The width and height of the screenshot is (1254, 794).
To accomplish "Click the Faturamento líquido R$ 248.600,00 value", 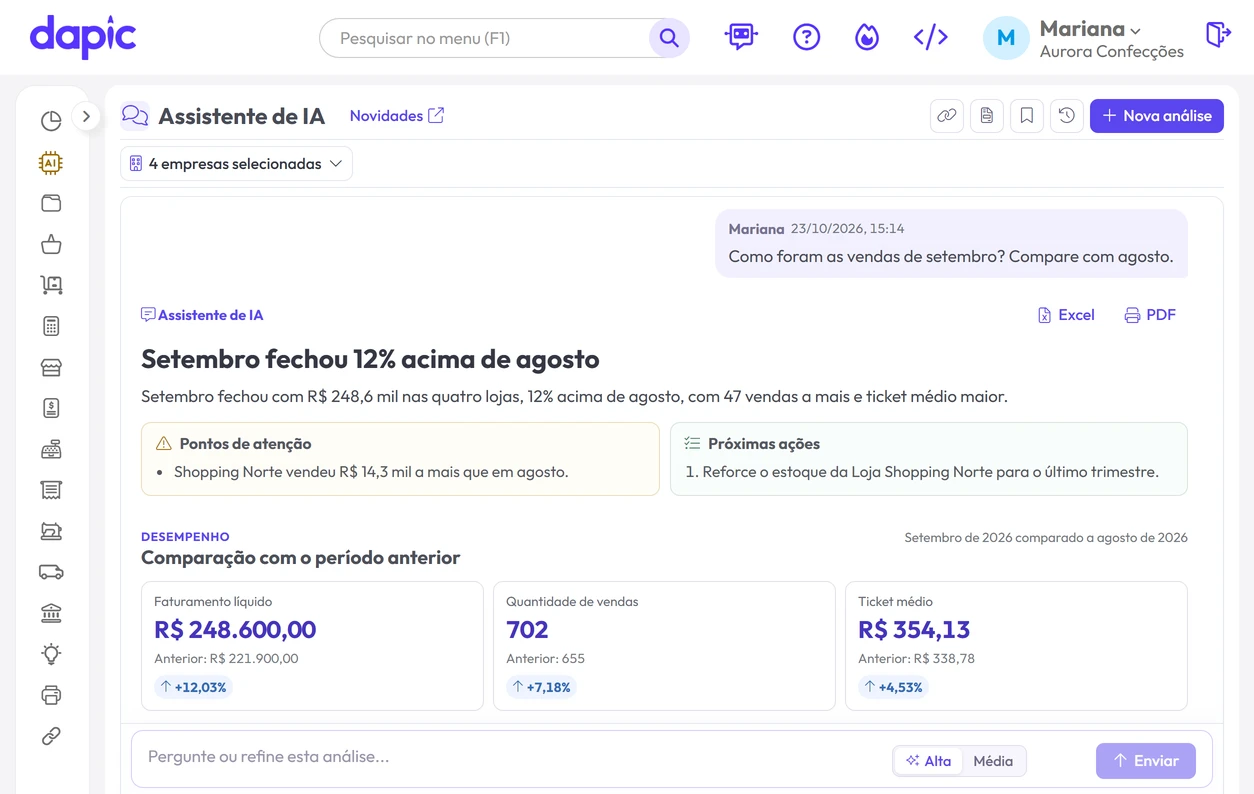I will [x=235, y=630].
